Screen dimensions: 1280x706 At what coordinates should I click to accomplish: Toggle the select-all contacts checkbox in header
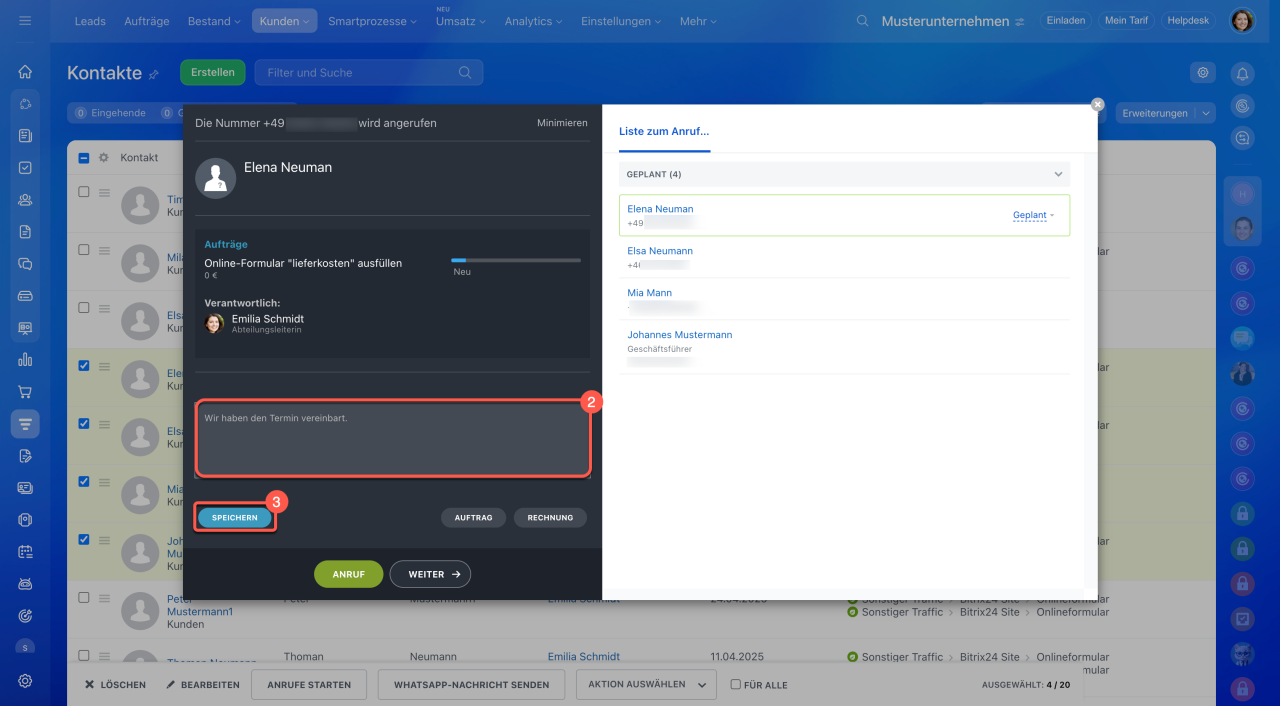click(x=84, y=158)
